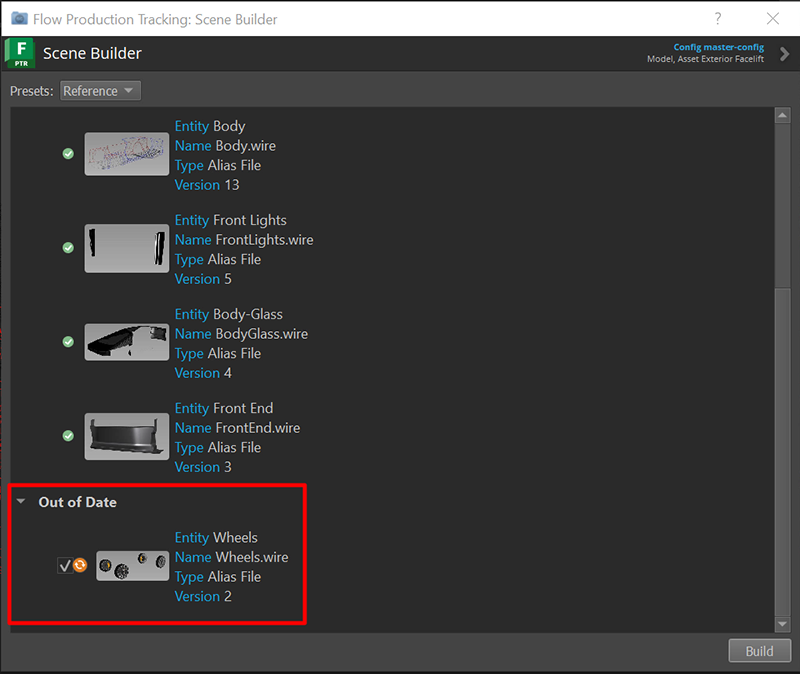The height and width of the screenshot is (674, 800).
Task: Click the Flow PTR logo icon
Action: (x=20, y=53)
